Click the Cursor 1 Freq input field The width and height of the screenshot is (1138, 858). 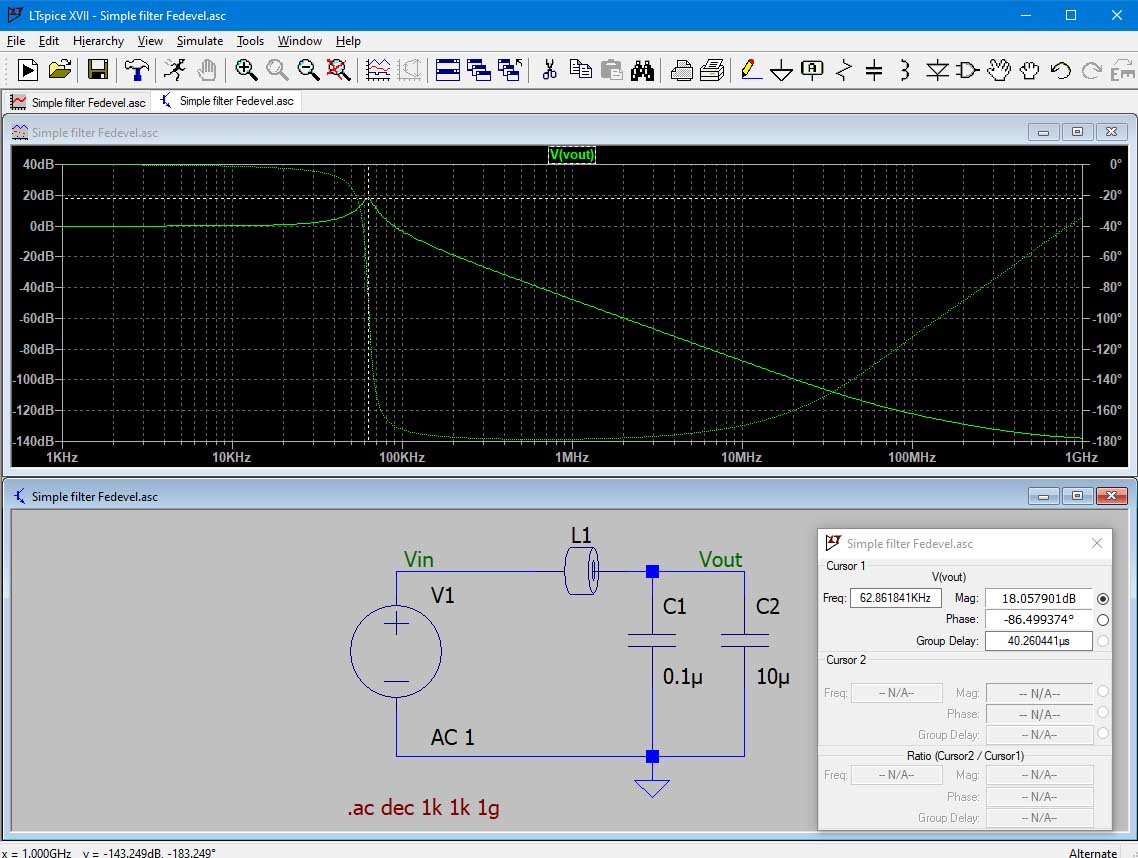pos(895,599)
